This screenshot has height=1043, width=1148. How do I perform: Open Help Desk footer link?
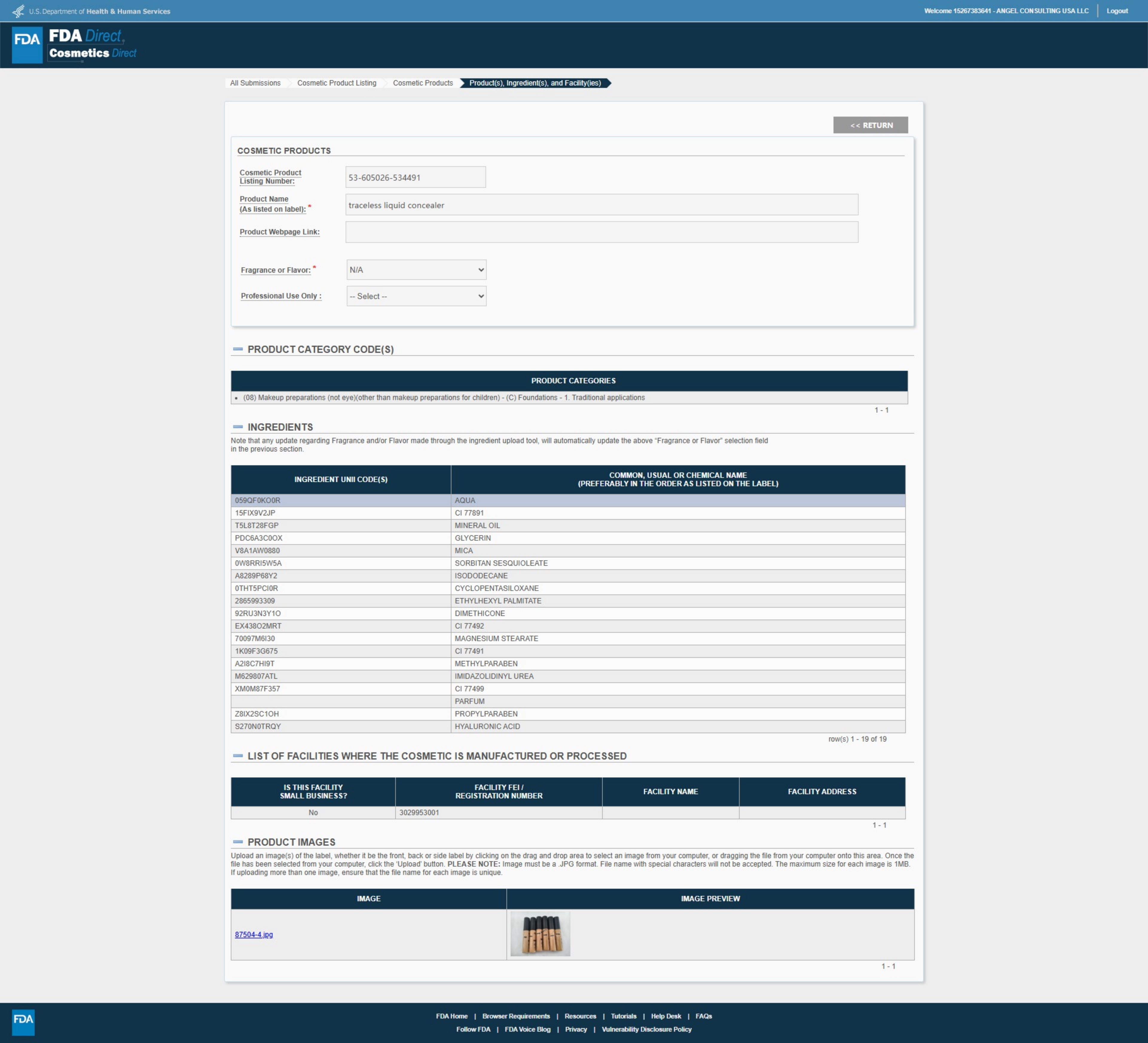pos(666,1016)
